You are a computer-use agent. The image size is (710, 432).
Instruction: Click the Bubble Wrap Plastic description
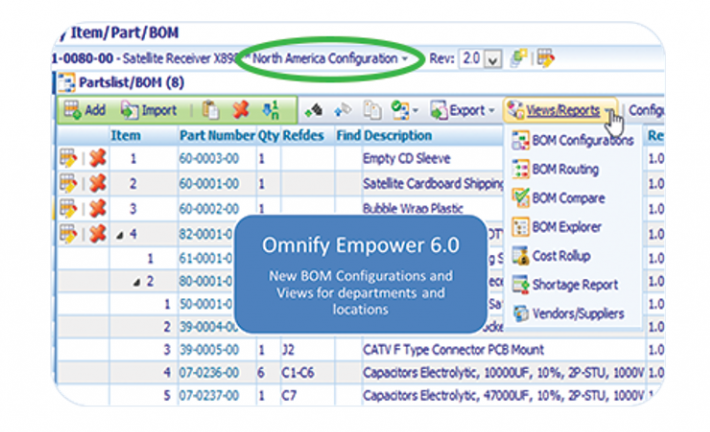tap(413, 208)
